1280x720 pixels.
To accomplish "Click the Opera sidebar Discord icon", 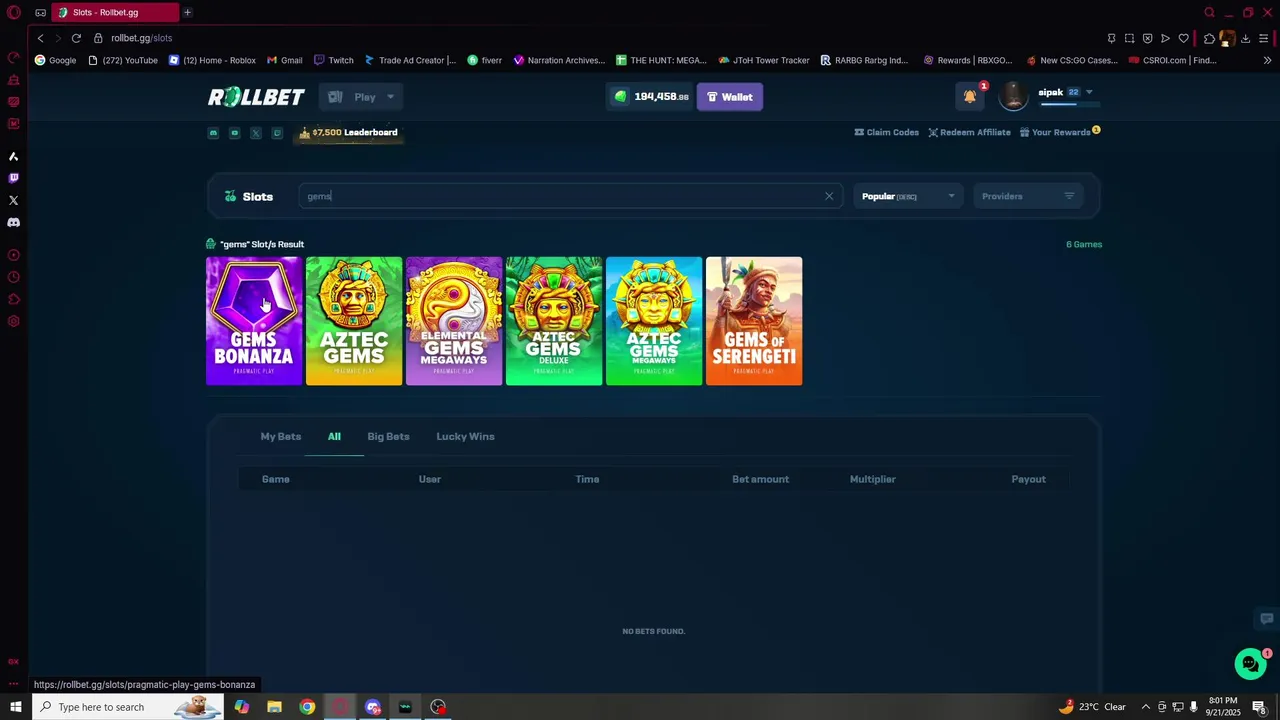I will pyautogui.click(x=14, y=222).
